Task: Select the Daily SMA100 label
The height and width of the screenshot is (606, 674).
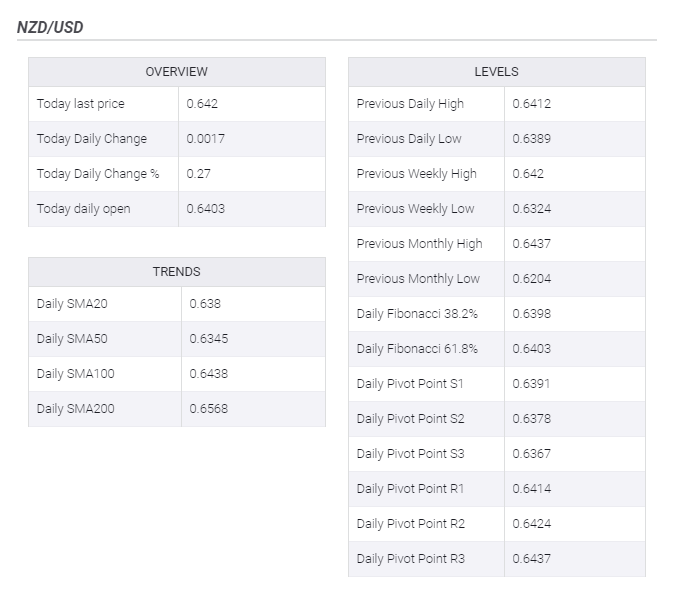Action: pos(76,373)
